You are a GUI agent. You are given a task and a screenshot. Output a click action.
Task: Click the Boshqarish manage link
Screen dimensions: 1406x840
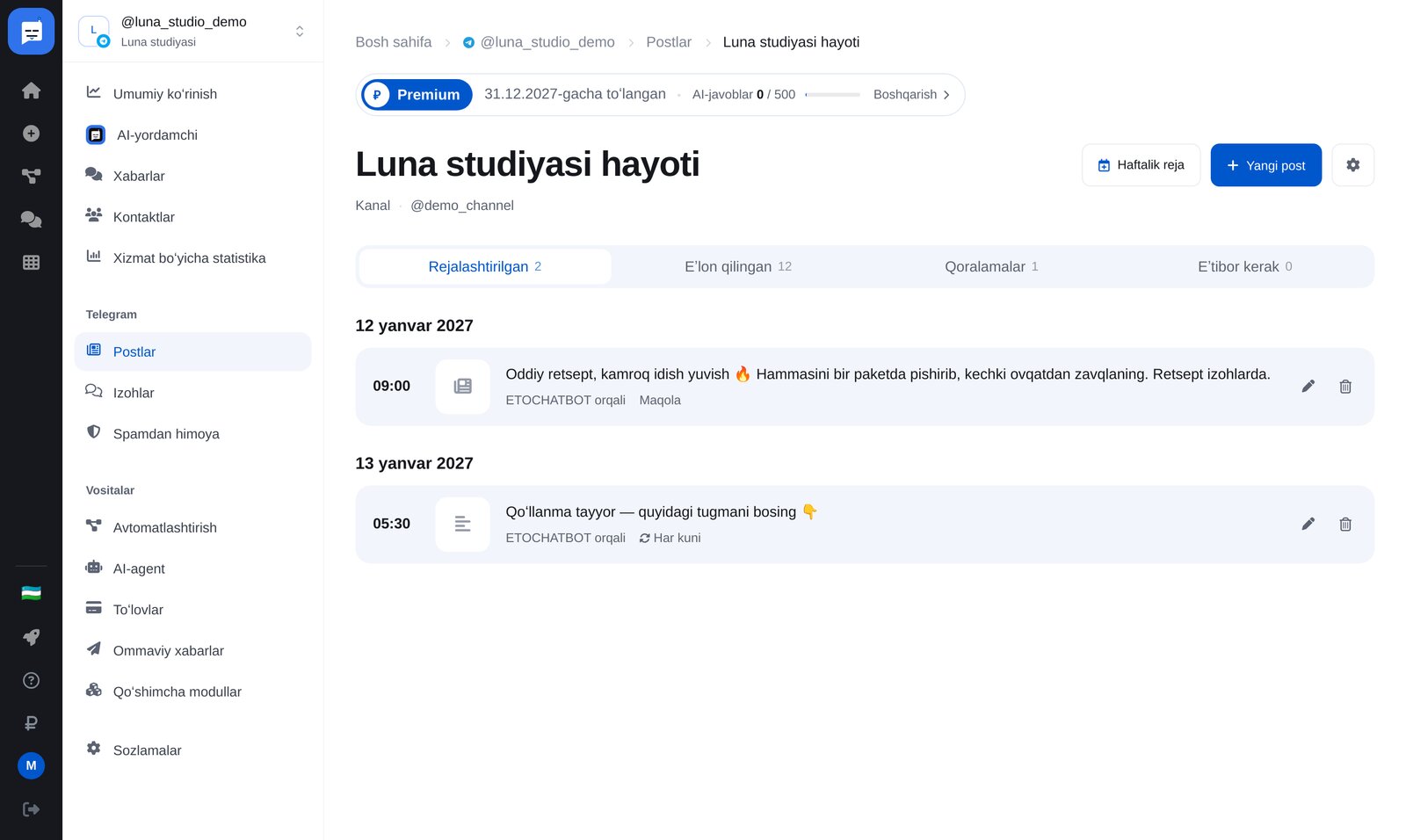pos(911,95)
